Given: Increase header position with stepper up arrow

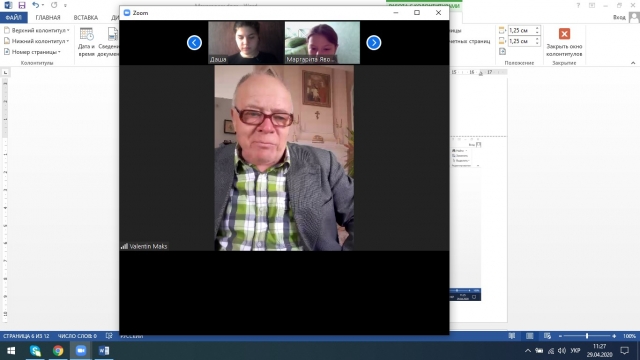Looking at the screenshot, I should point(537,28).
